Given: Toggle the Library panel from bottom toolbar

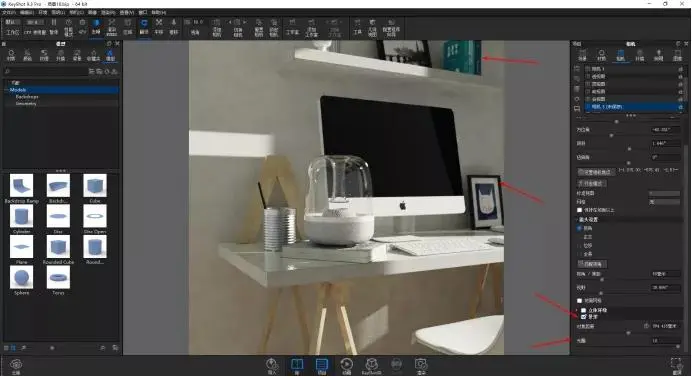Looking at the screenshot, I should tap(297, 366).
